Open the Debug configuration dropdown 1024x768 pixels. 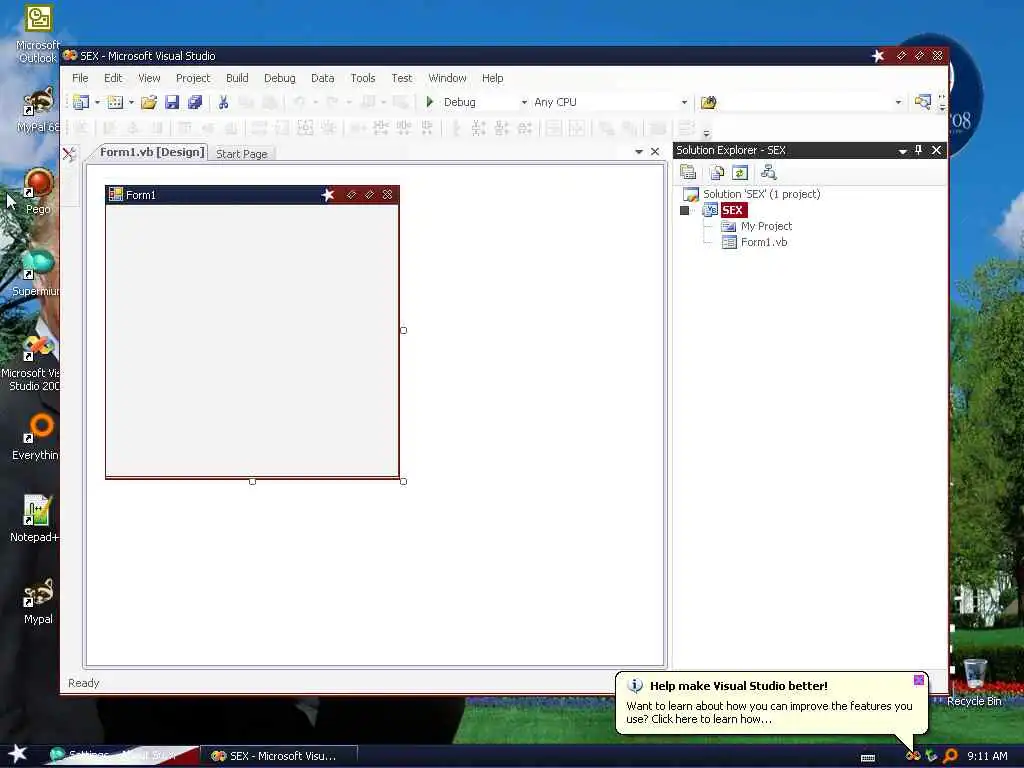(524, 103)
